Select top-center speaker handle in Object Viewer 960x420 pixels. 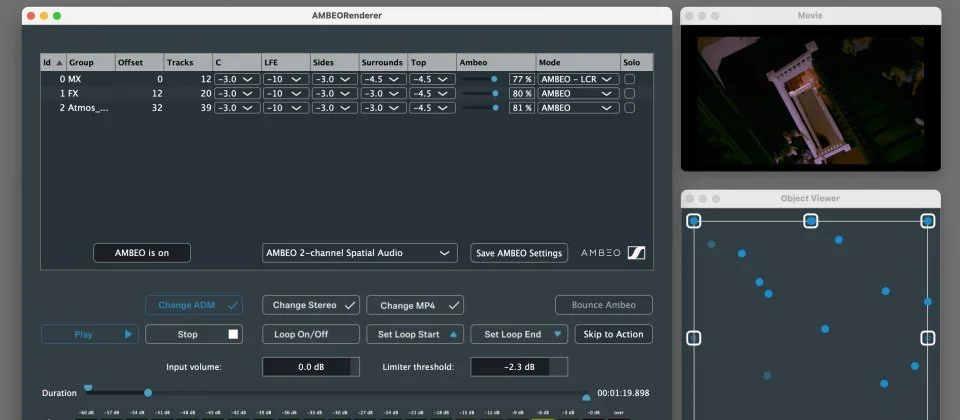tap(811, 220)
